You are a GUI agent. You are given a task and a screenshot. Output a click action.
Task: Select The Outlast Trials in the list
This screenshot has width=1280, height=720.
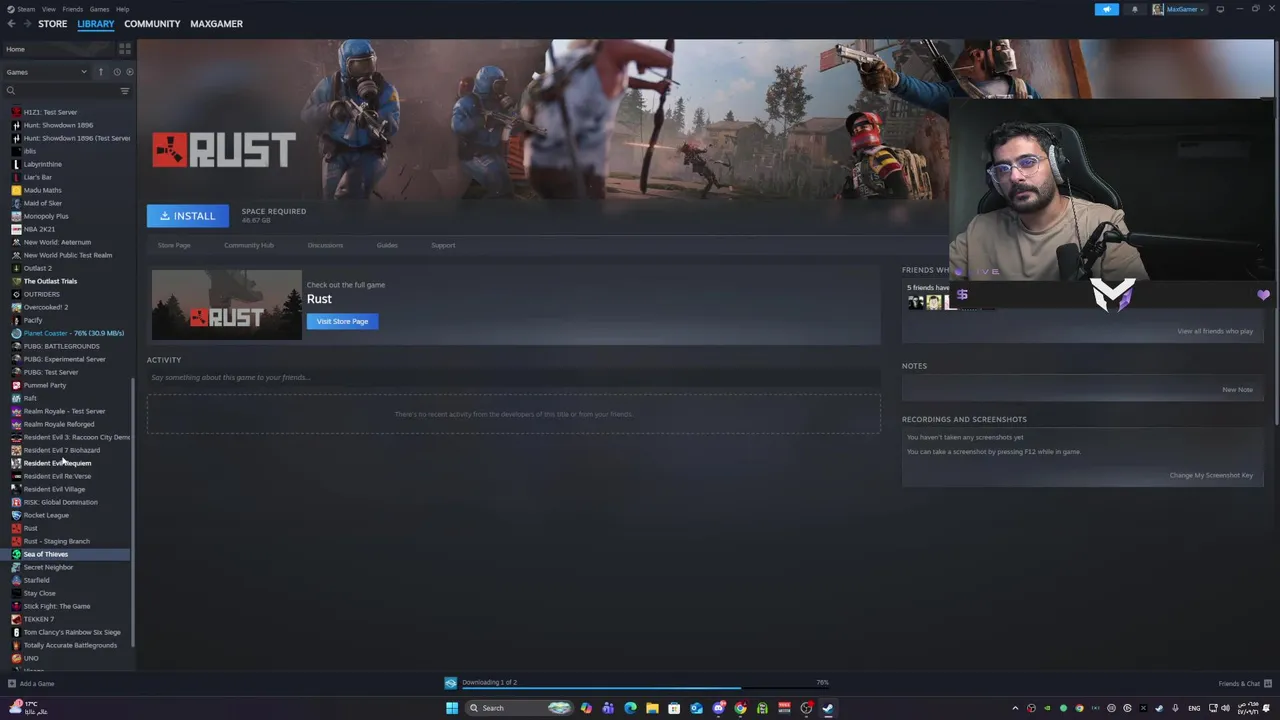[50, 281]
